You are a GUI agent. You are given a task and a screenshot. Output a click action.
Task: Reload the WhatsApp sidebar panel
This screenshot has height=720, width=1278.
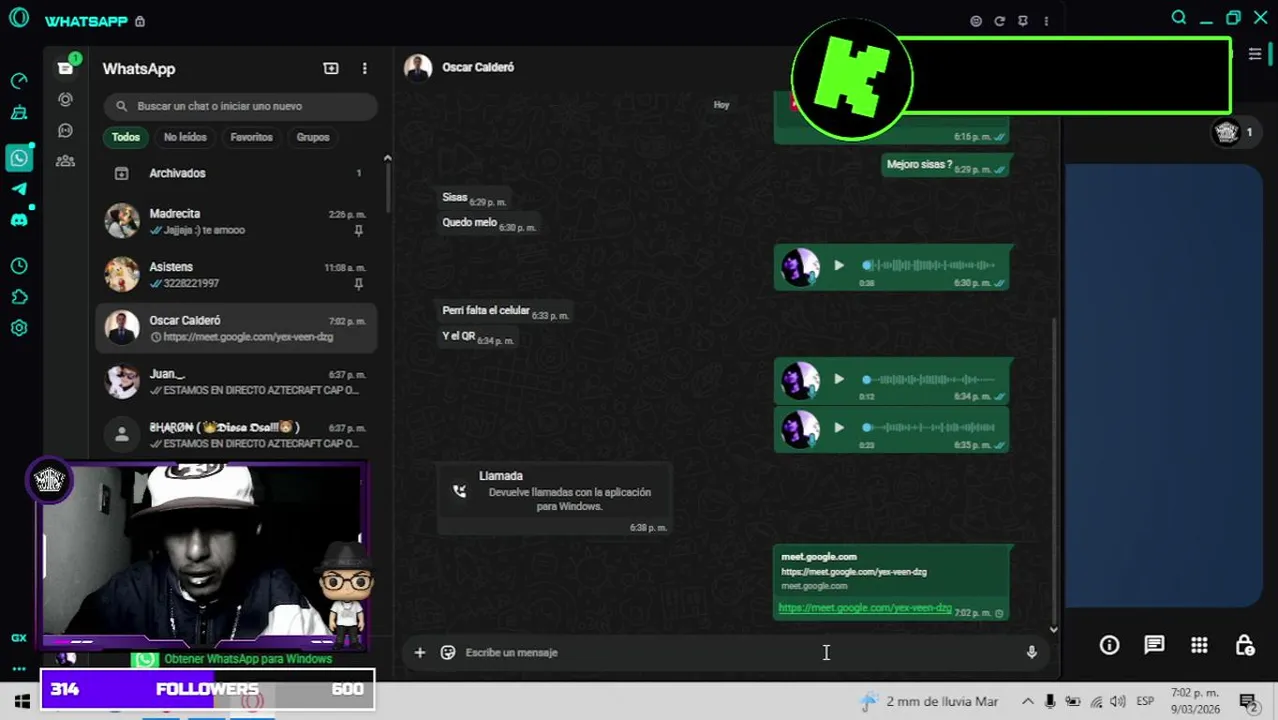pyautogui.click(x=999, y=21)
